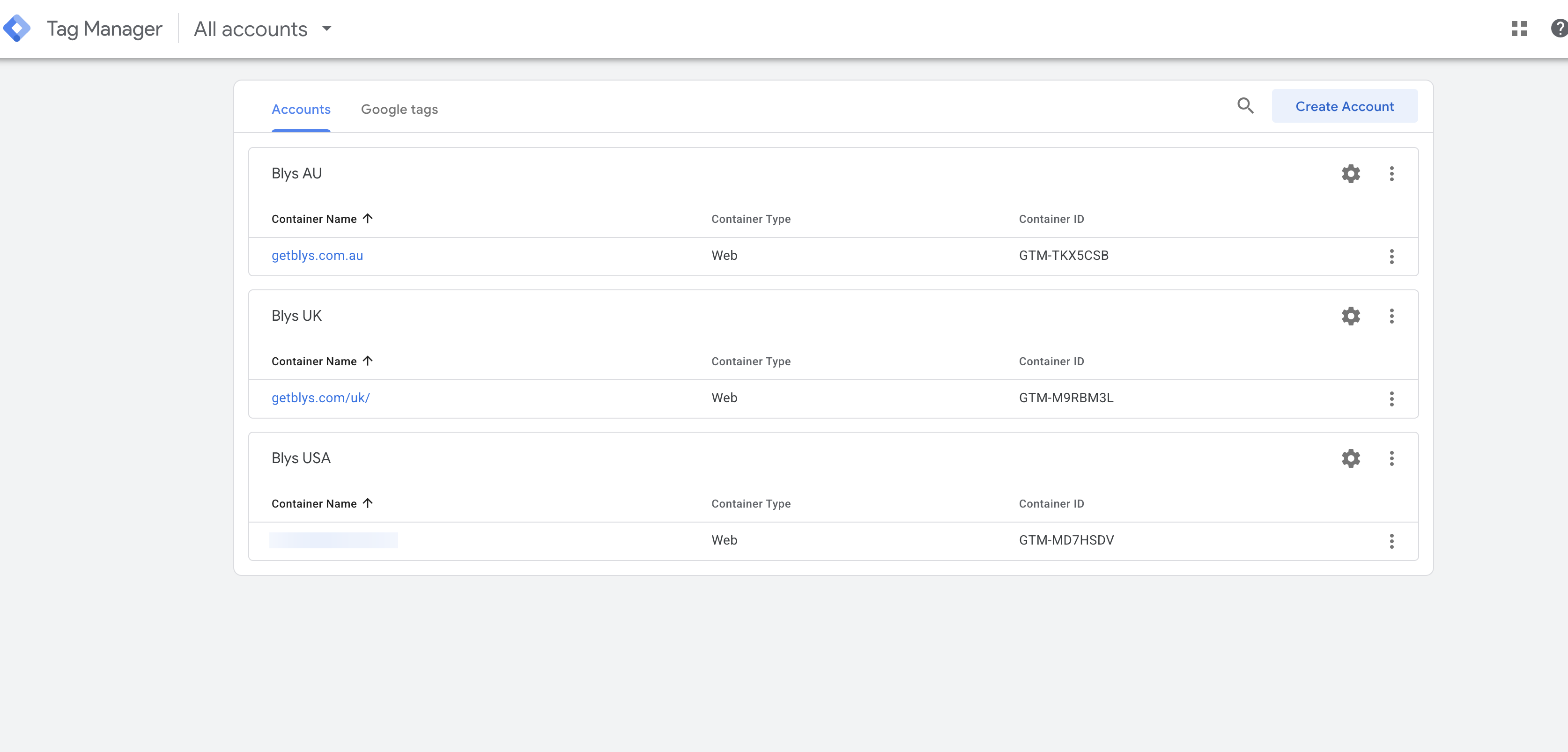Click the Tag Manager title text

104,29
